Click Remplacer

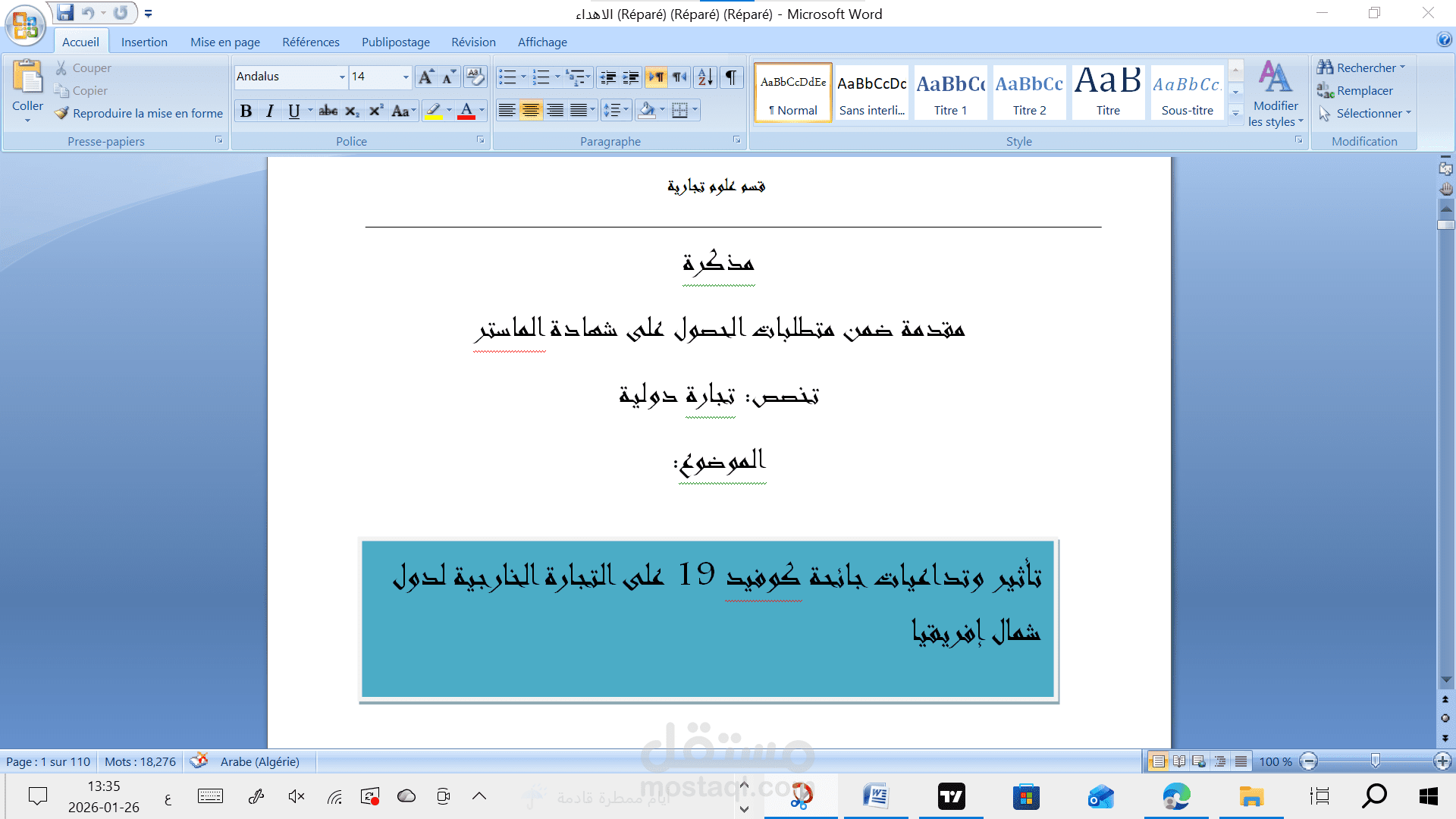tap(1355, 90)
